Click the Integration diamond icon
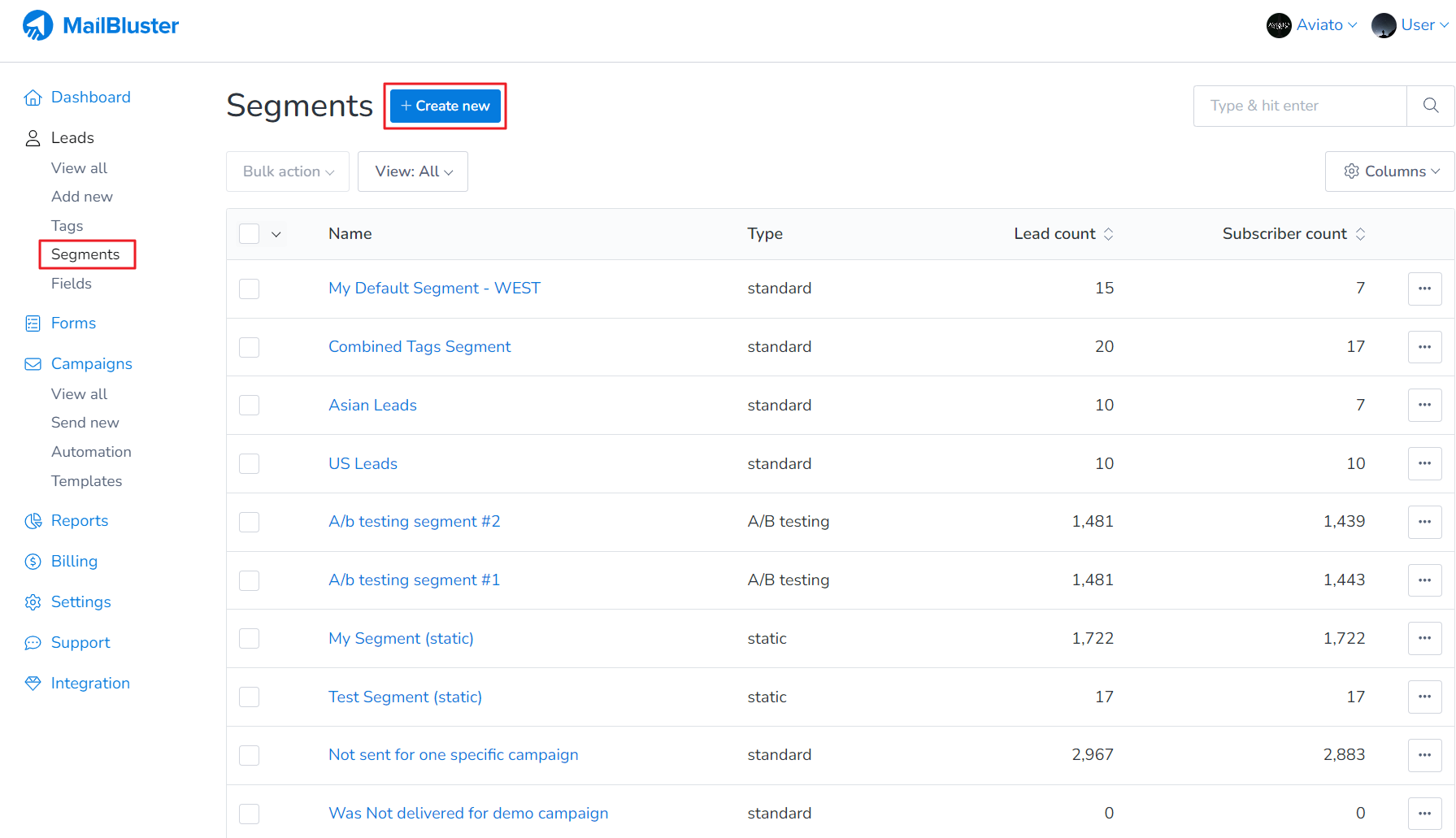The image size is (1456, 838). [33, 684]
